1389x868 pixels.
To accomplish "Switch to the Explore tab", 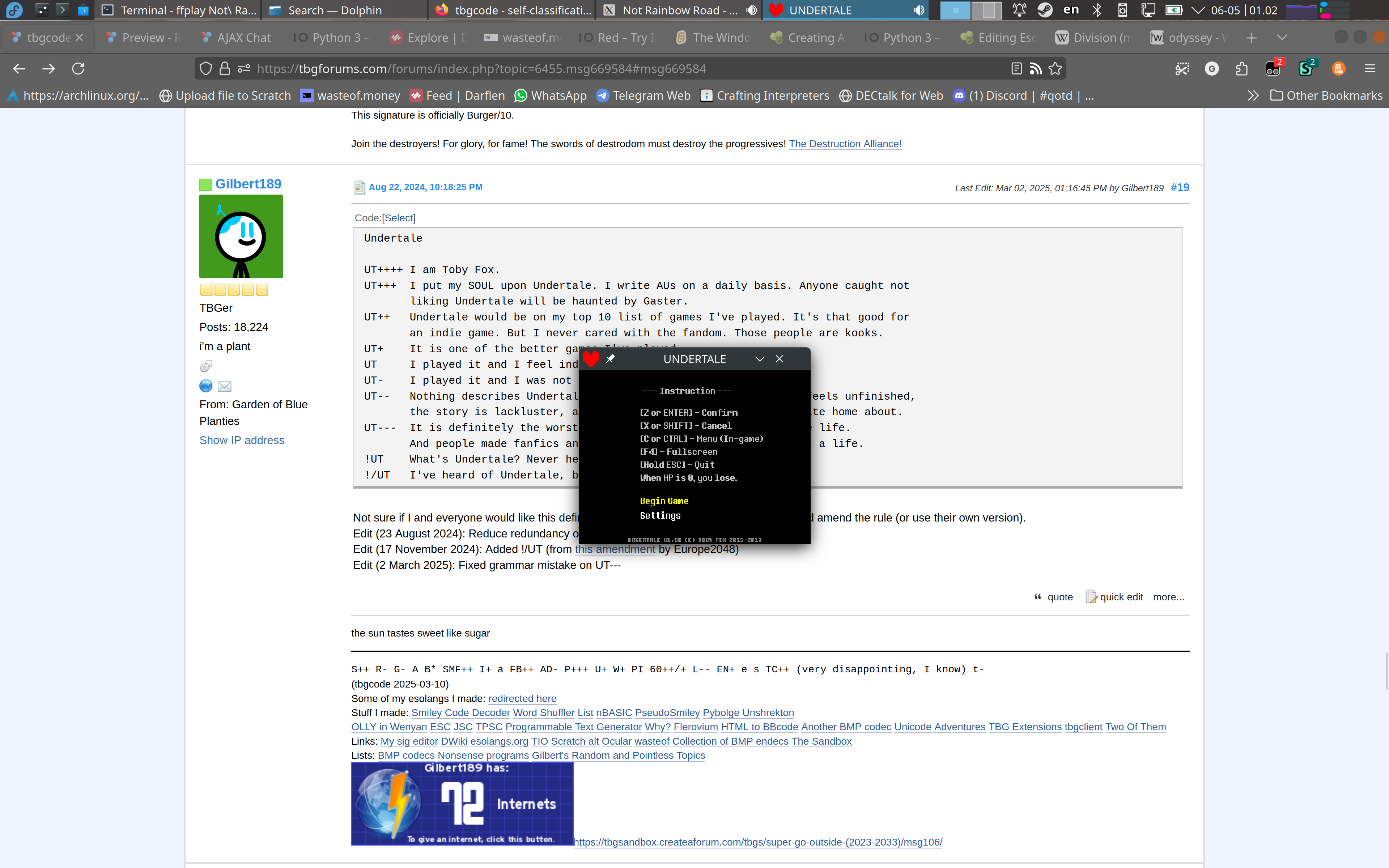I will point(428,38).
